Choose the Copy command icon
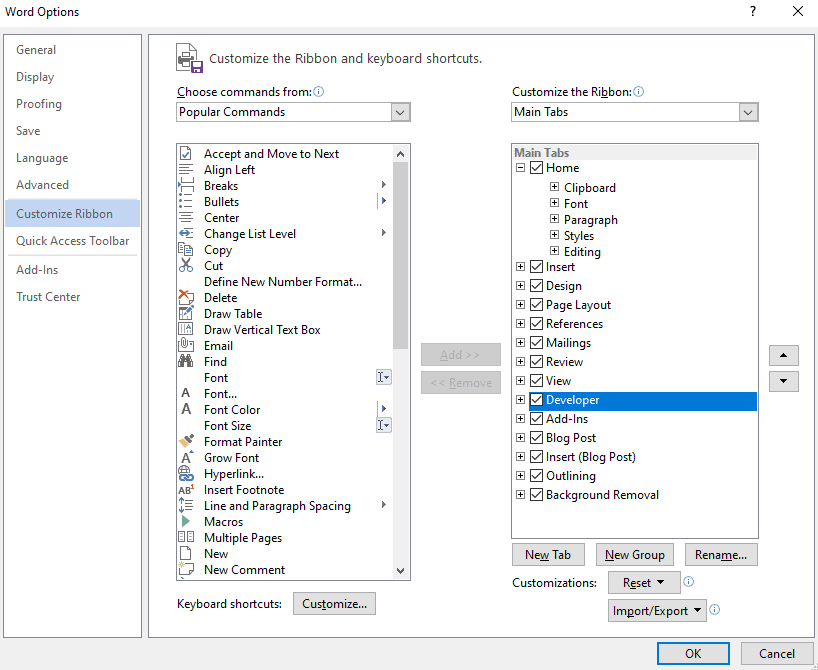The height and width of the screenshot is (670, 818). pyautogui.click(x=186, y=249)
